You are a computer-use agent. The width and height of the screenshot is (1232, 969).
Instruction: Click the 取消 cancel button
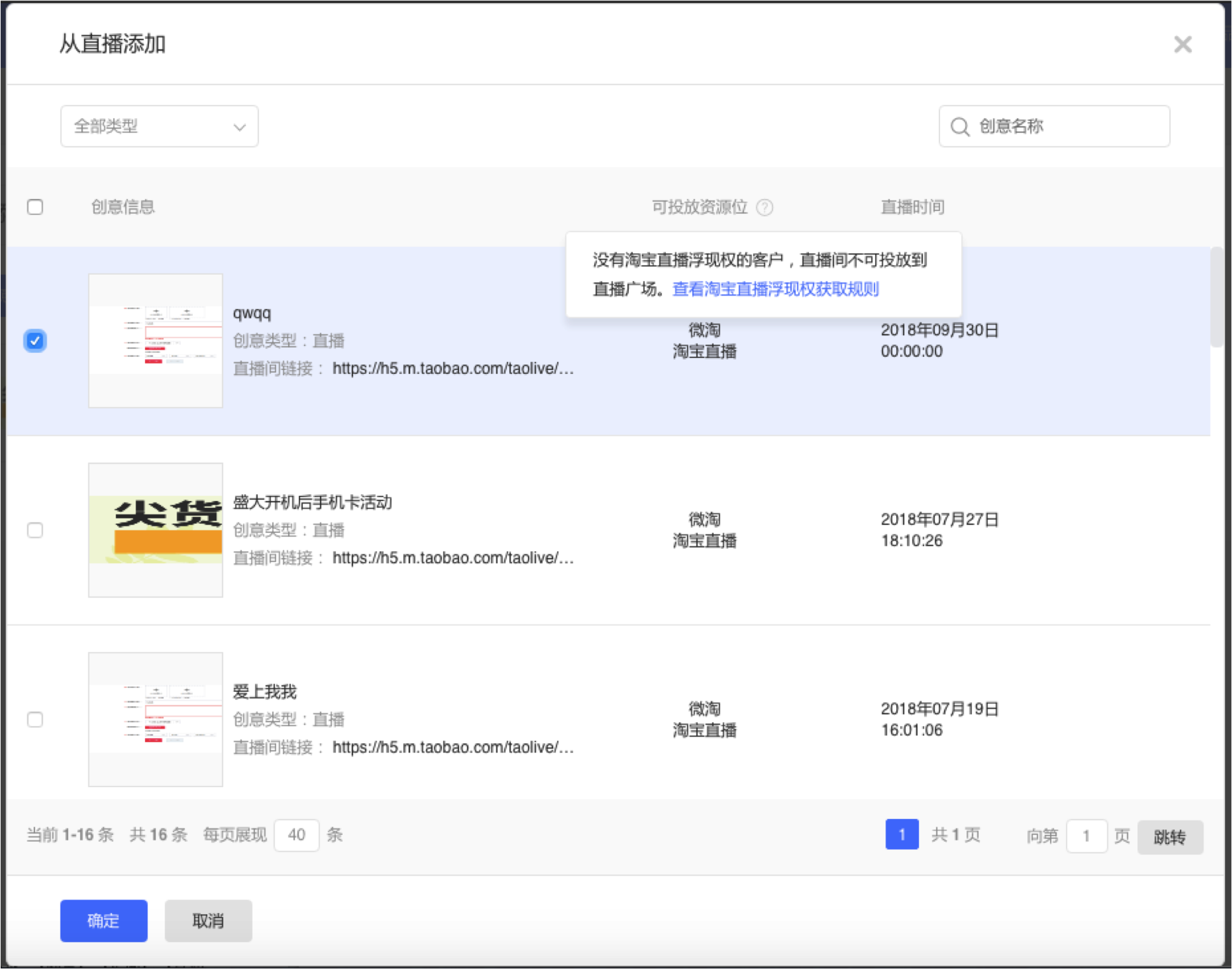click(208, 921)
